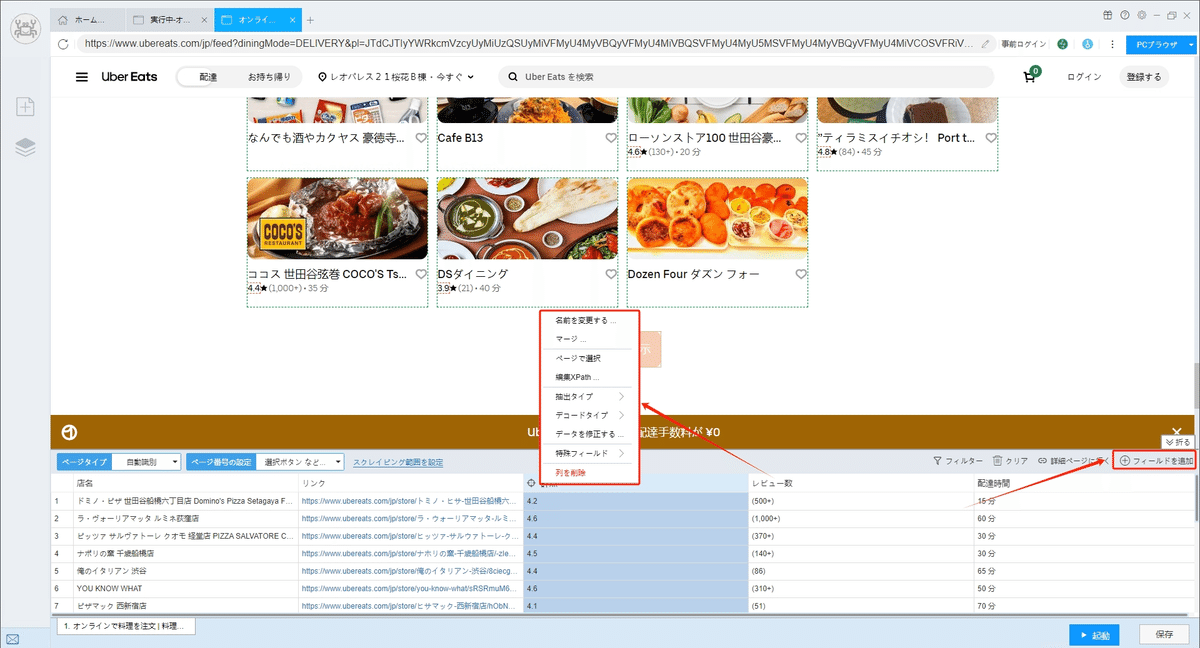Click 事前ログイン in browser toolbar
Image resolution: width=1200 pixels, height=648 pixels.
point(1023,44)
